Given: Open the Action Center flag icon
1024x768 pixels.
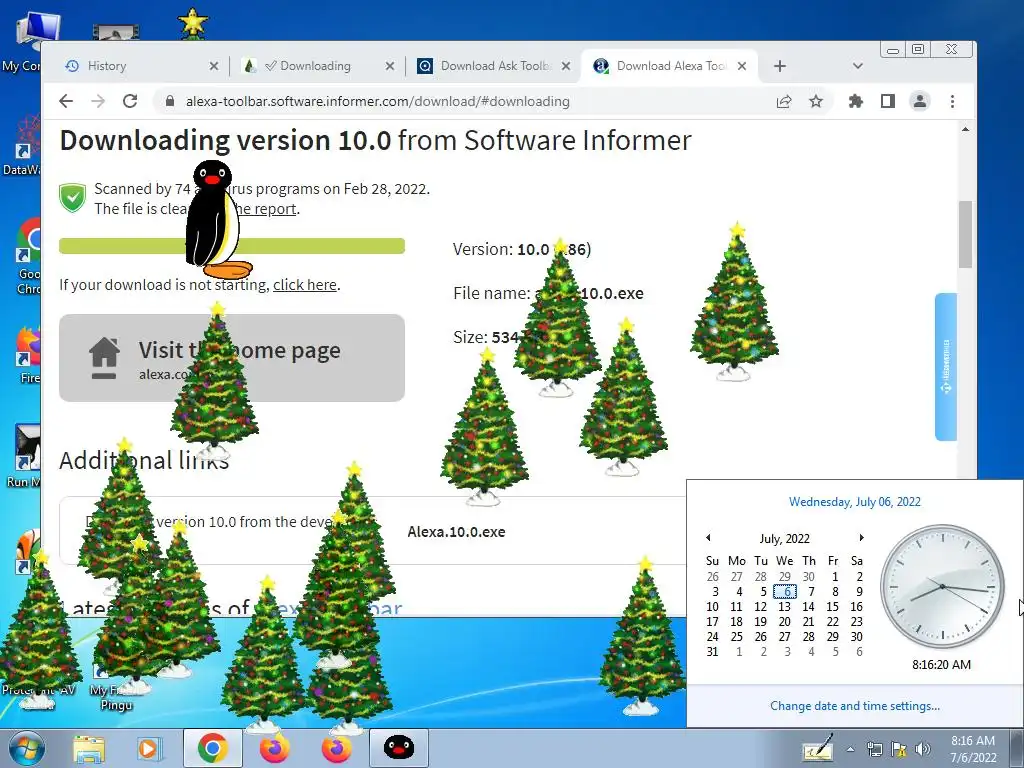Looking at the screenshot, I should 899,749.
